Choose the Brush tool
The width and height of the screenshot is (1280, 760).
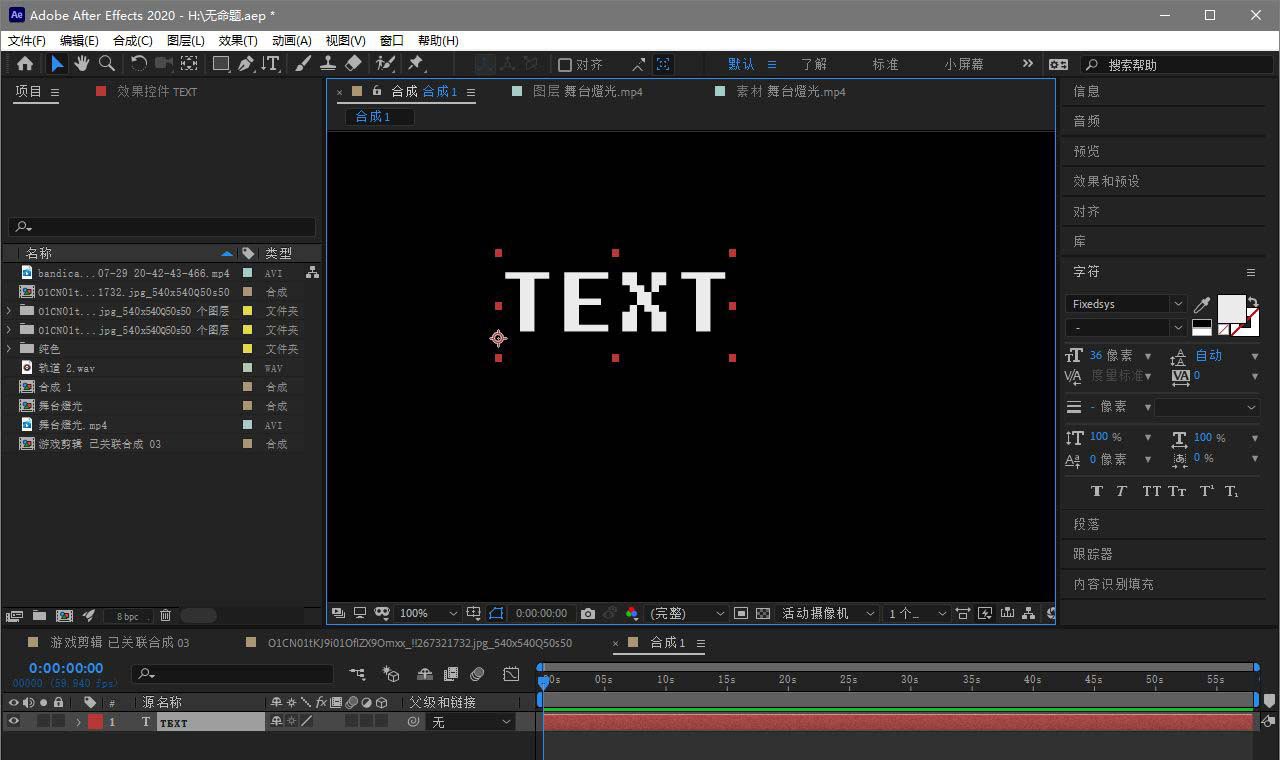(x=303, y=64)
